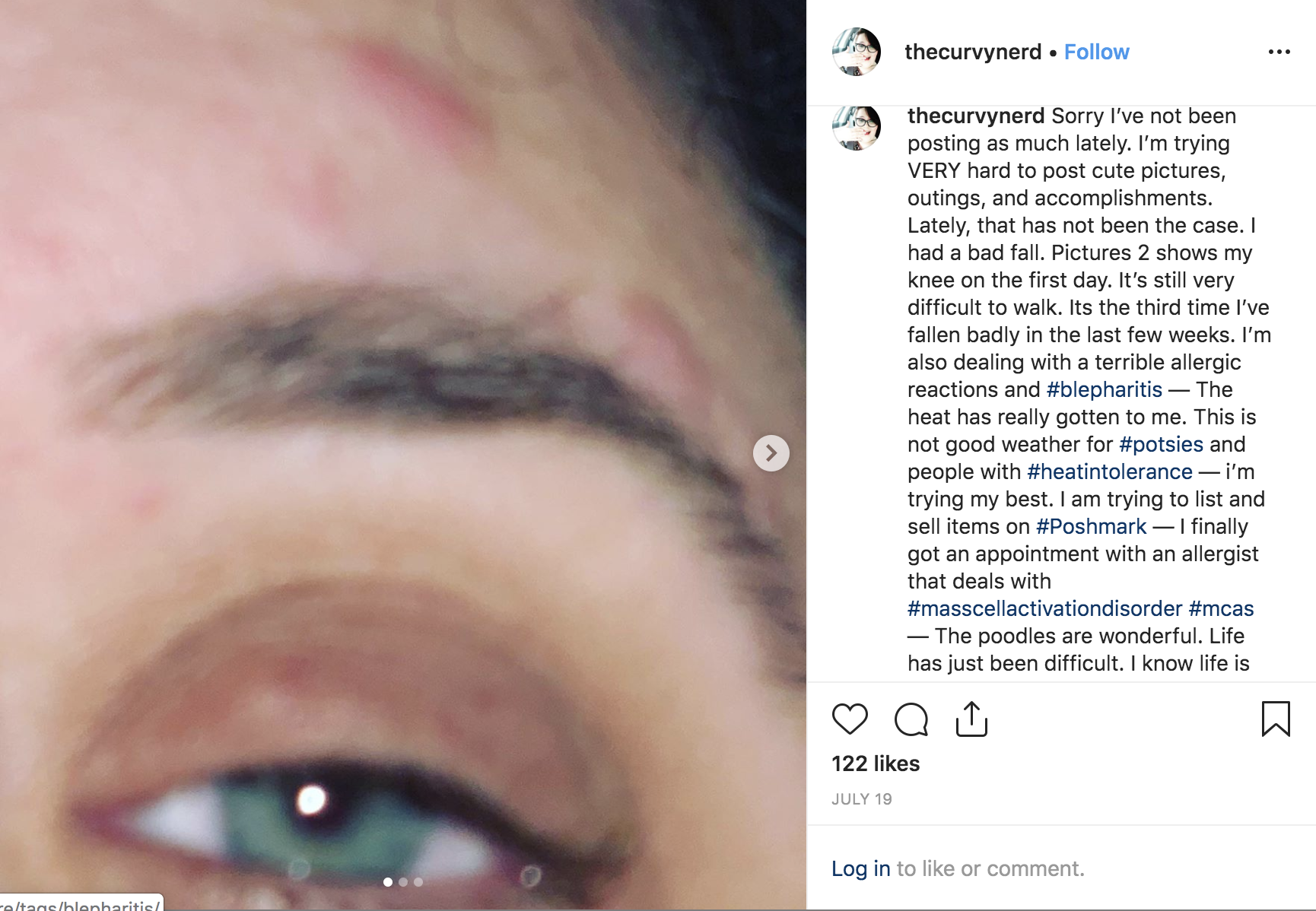
Task: Open the comment bubble icon
Action: pyautogui.click(x=911, y=719)
